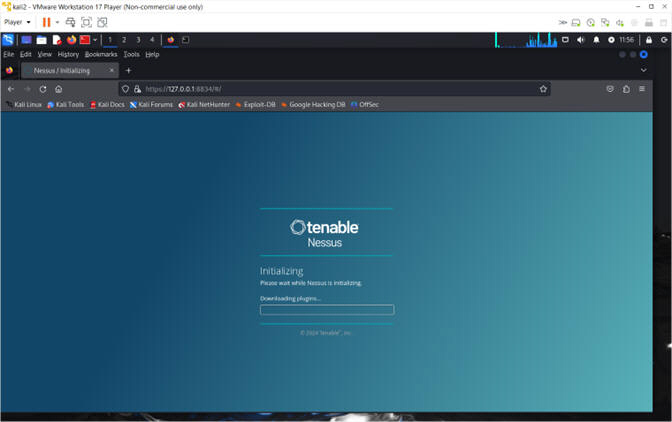Screen dimensions: 672x422
Task: Click VMware sound card device icon
Action: click(x=620, y=22)
